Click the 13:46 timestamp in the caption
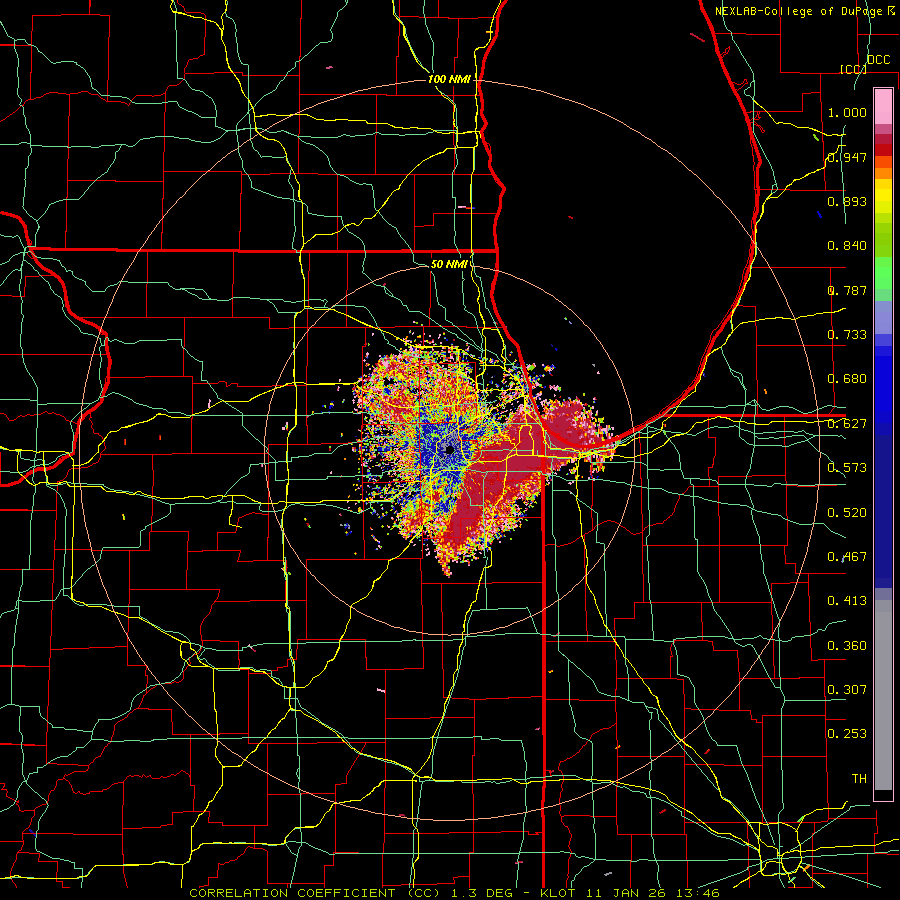This screenshot has height=900, width=900. pos(699,893)
